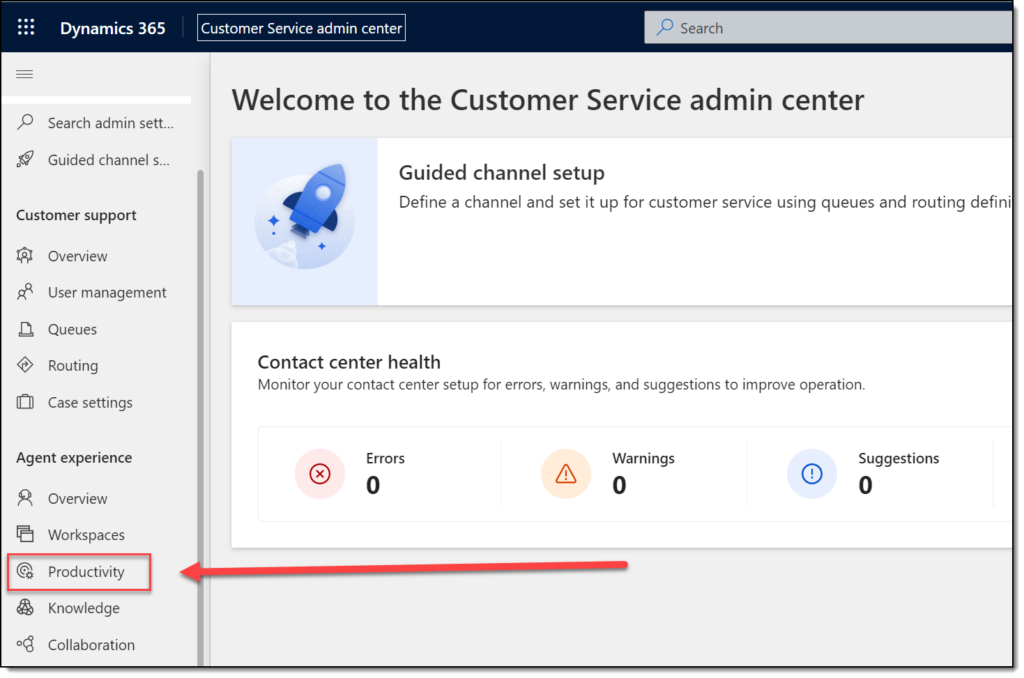Click the Dynamics 365 title link
Image resolution: width=1024 pixels, height=678 pixels.
112,28
